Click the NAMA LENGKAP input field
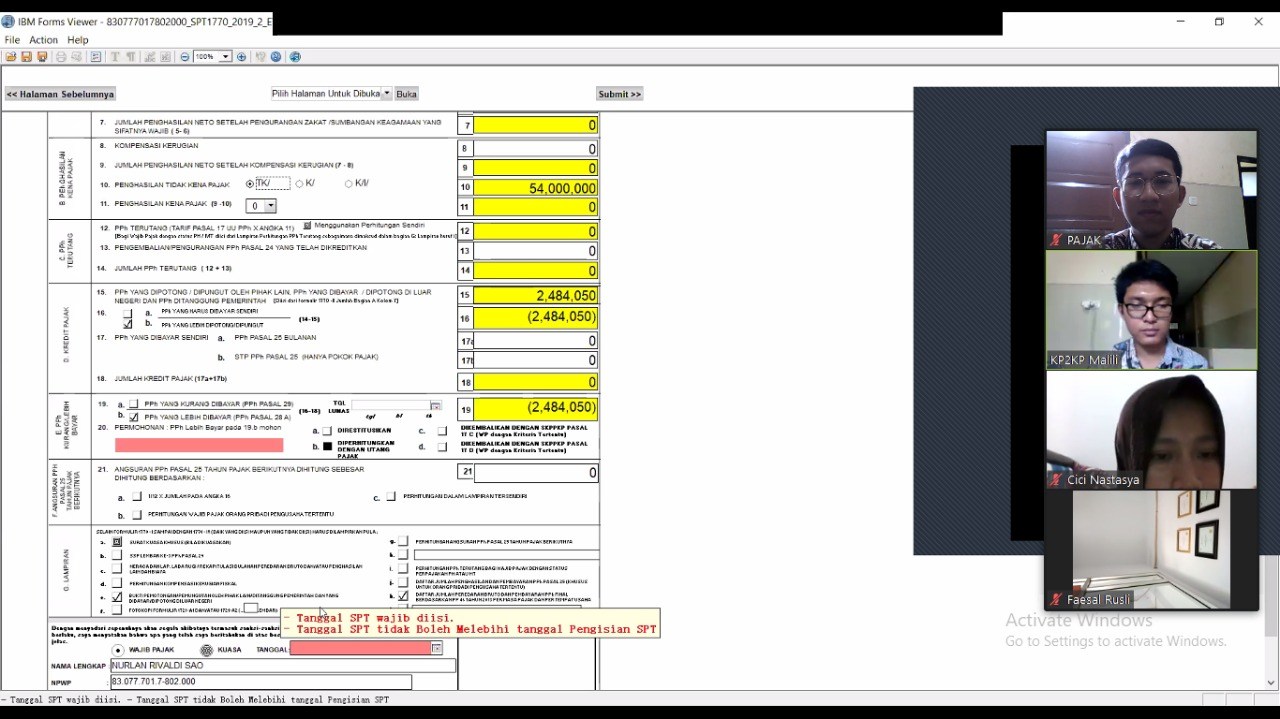Screen dimensions: 1280x719 click(282, 665)
